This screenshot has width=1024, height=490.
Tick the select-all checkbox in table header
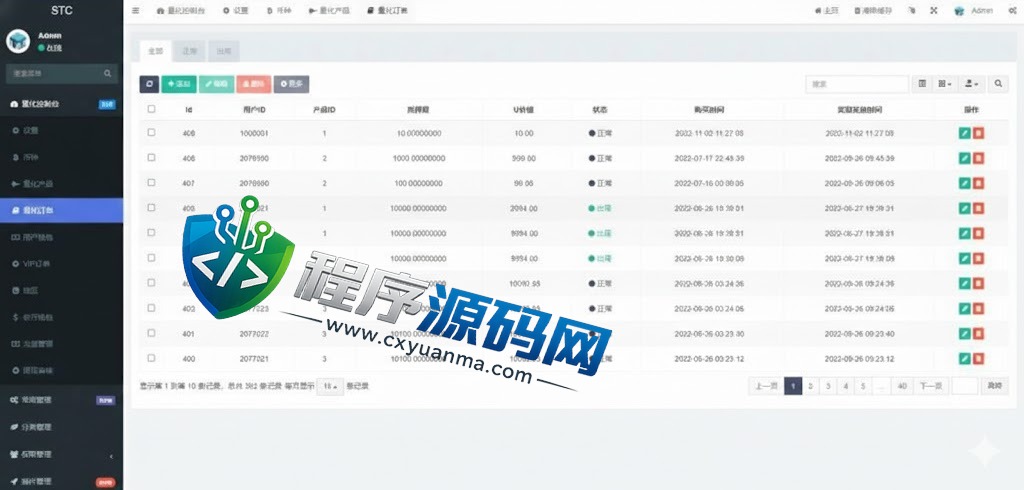pos(152,109)
